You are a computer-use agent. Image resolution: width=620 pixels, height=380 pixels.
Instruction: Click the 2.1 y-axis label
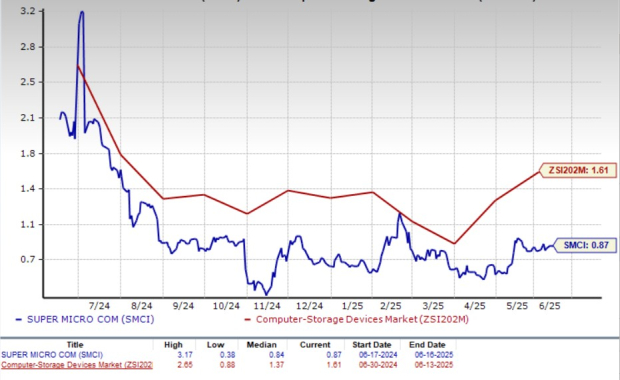[27, 117]
